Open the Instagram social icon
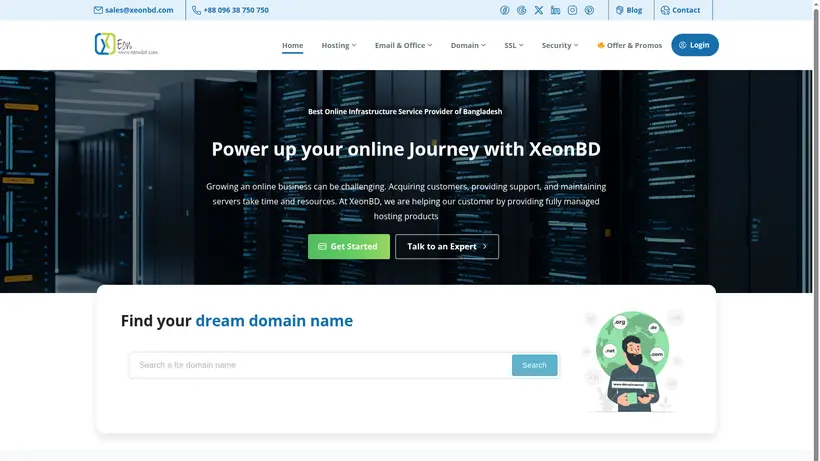This screenshot has width=820, height=461. click(573, 10)
